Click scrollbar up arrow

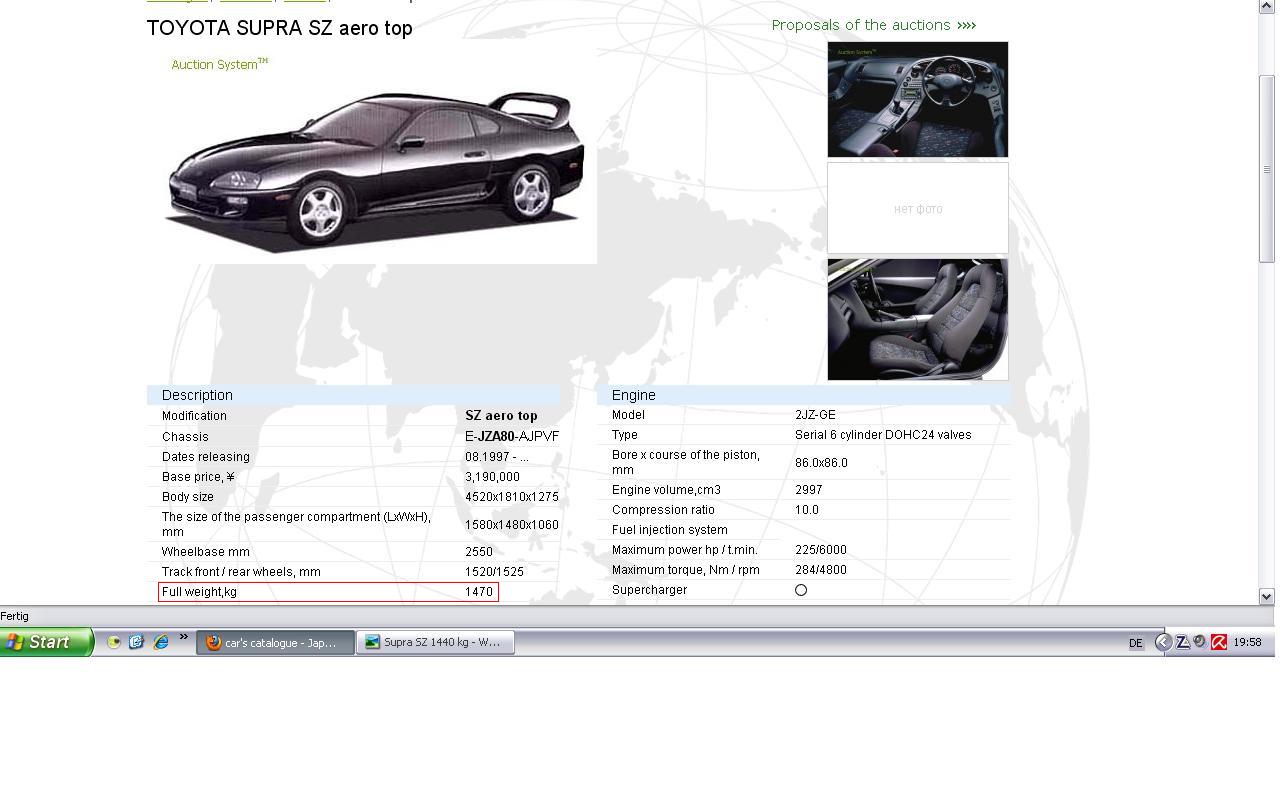(x=1267, y=7)
